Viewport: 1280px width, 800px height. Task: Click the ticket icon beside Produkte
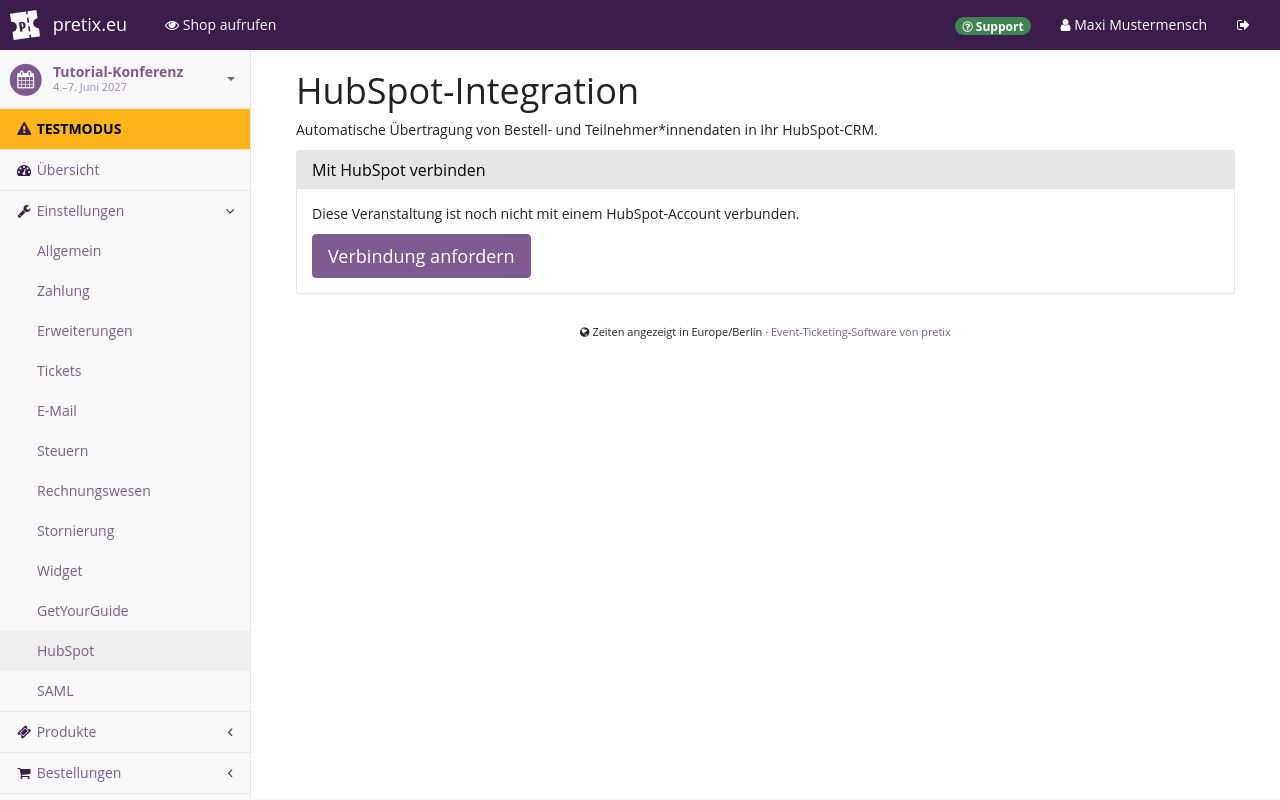pos(24,732)
